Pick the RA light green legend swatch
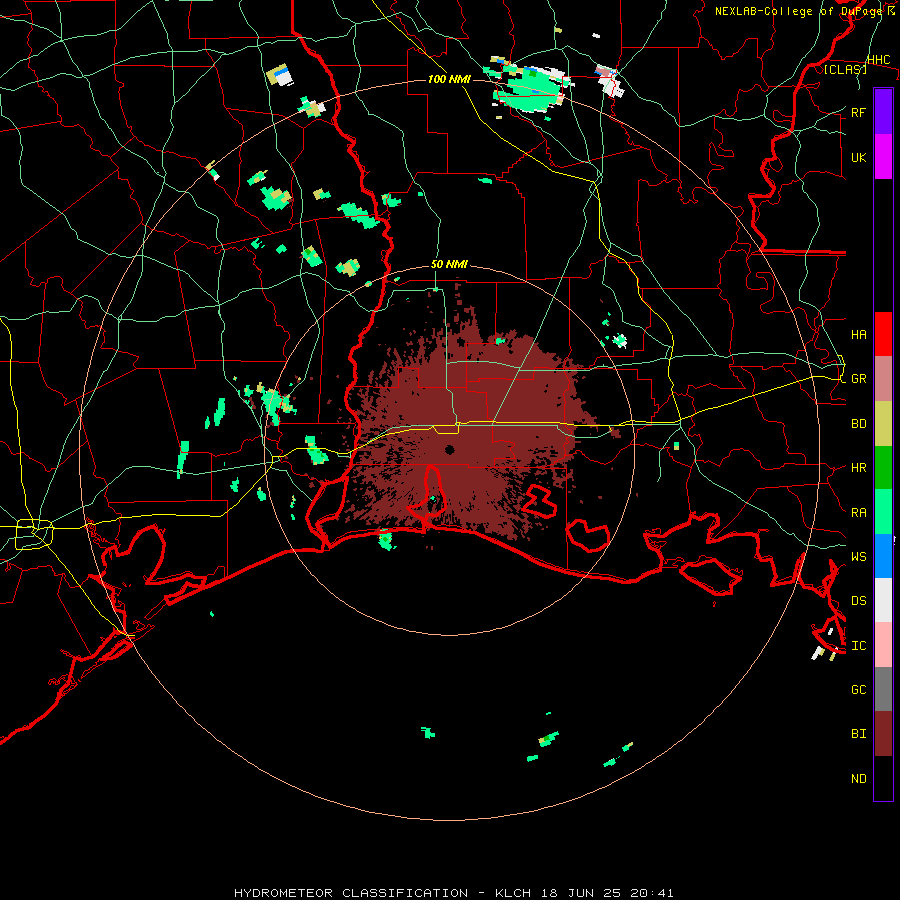 click(883, 511)
